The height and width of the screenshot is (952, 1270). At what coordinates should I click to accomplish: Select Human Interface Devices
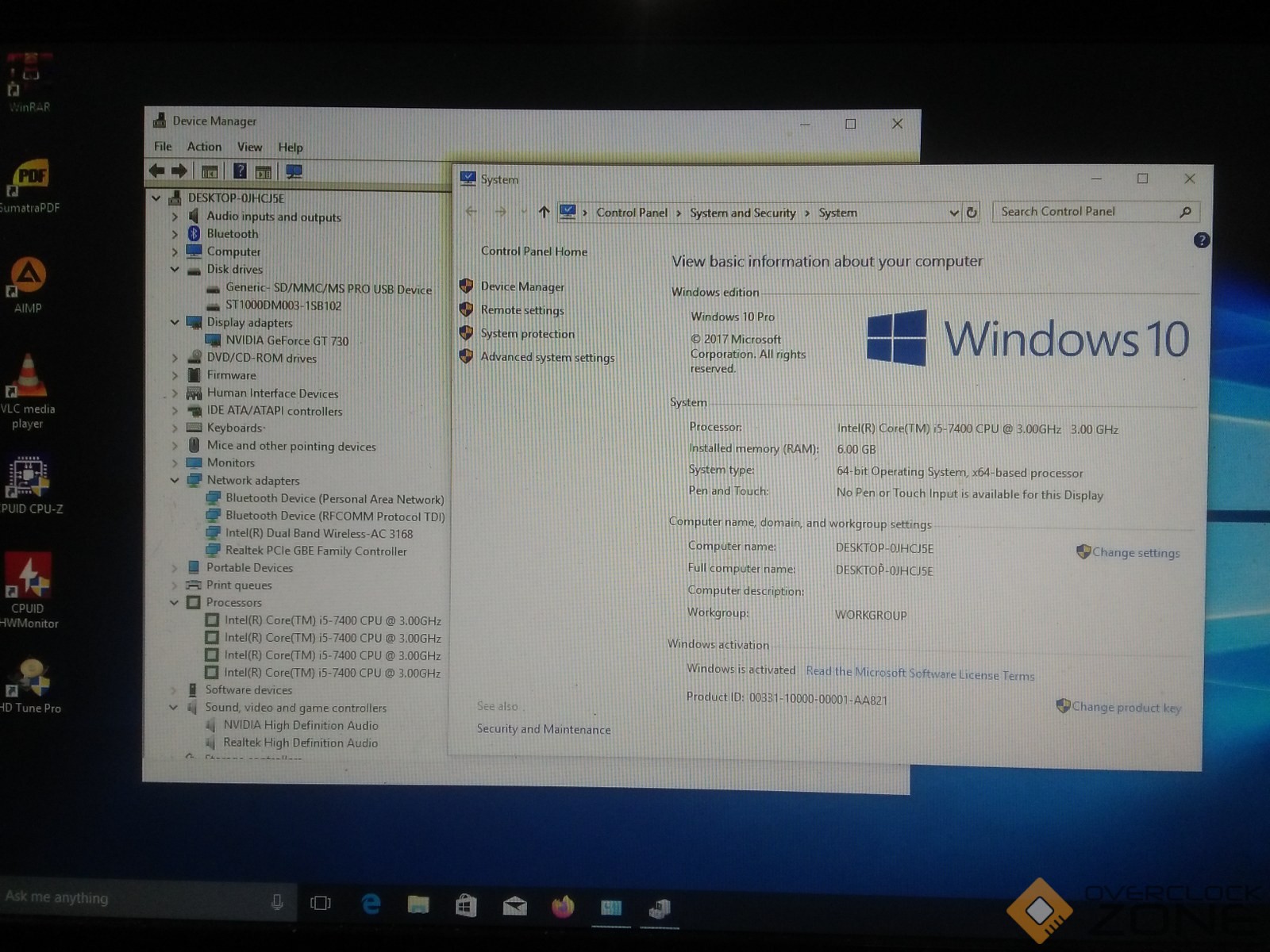pyautogui.click(x=273, y=393)
